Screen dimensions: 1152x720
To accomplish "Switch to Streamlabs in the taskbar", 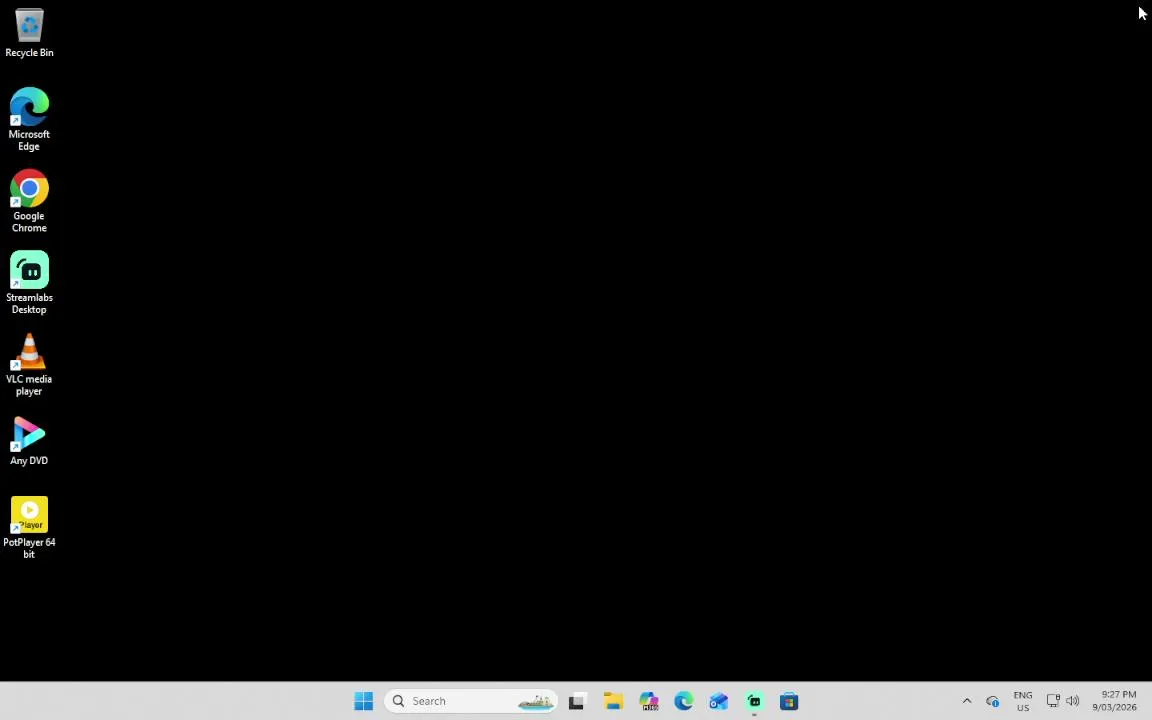I will (x=755, y=701).
